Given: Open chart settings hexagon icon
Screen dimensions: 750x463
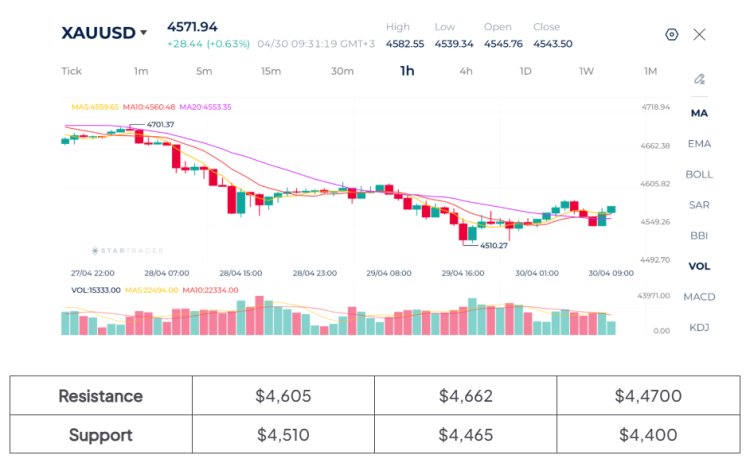Looking at the screenshot, I should [x=672, y=34].
